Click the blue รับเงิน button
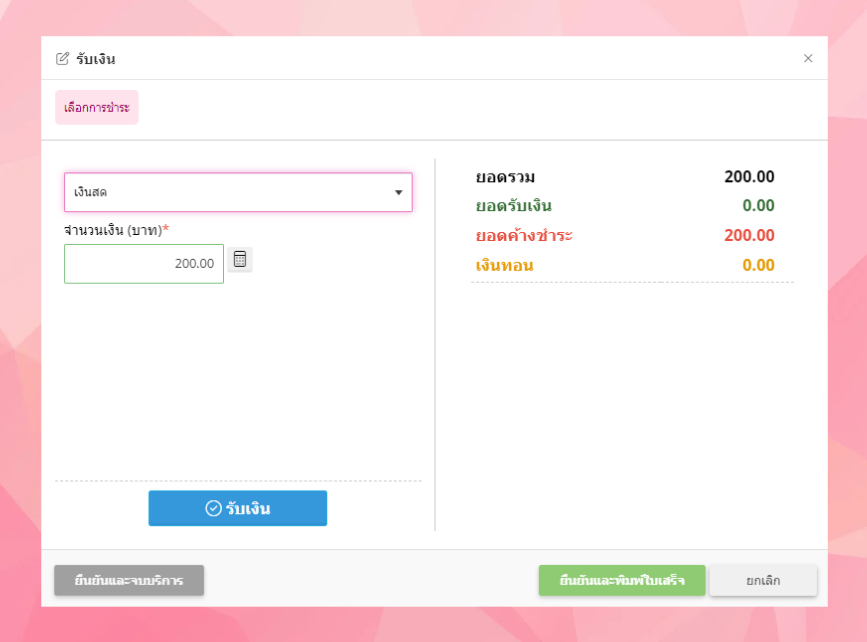This screenshot has width=867, height=642. click(238, 508)
